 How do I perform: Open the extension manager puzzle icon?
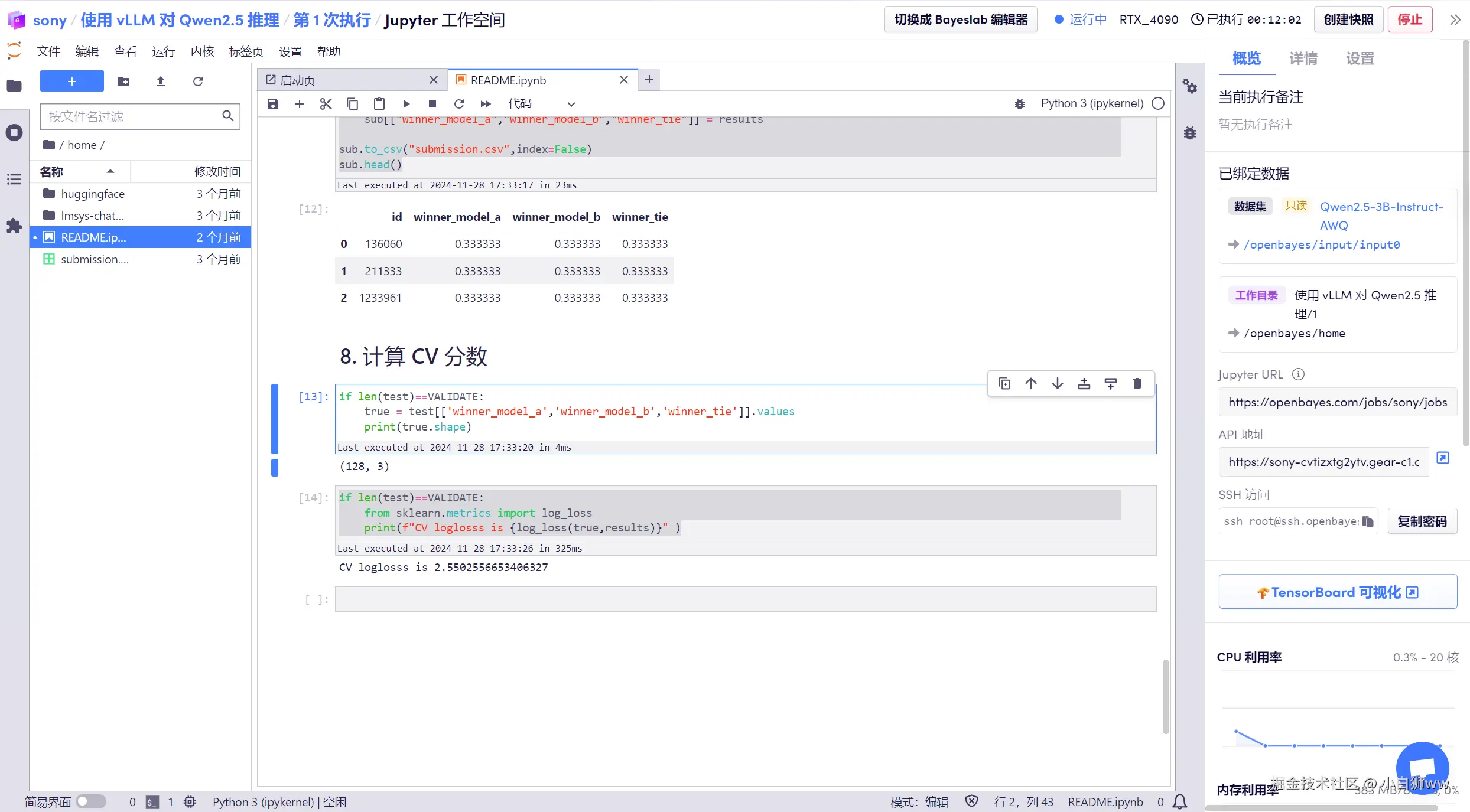pyautogui.click(x=14, y=226)
